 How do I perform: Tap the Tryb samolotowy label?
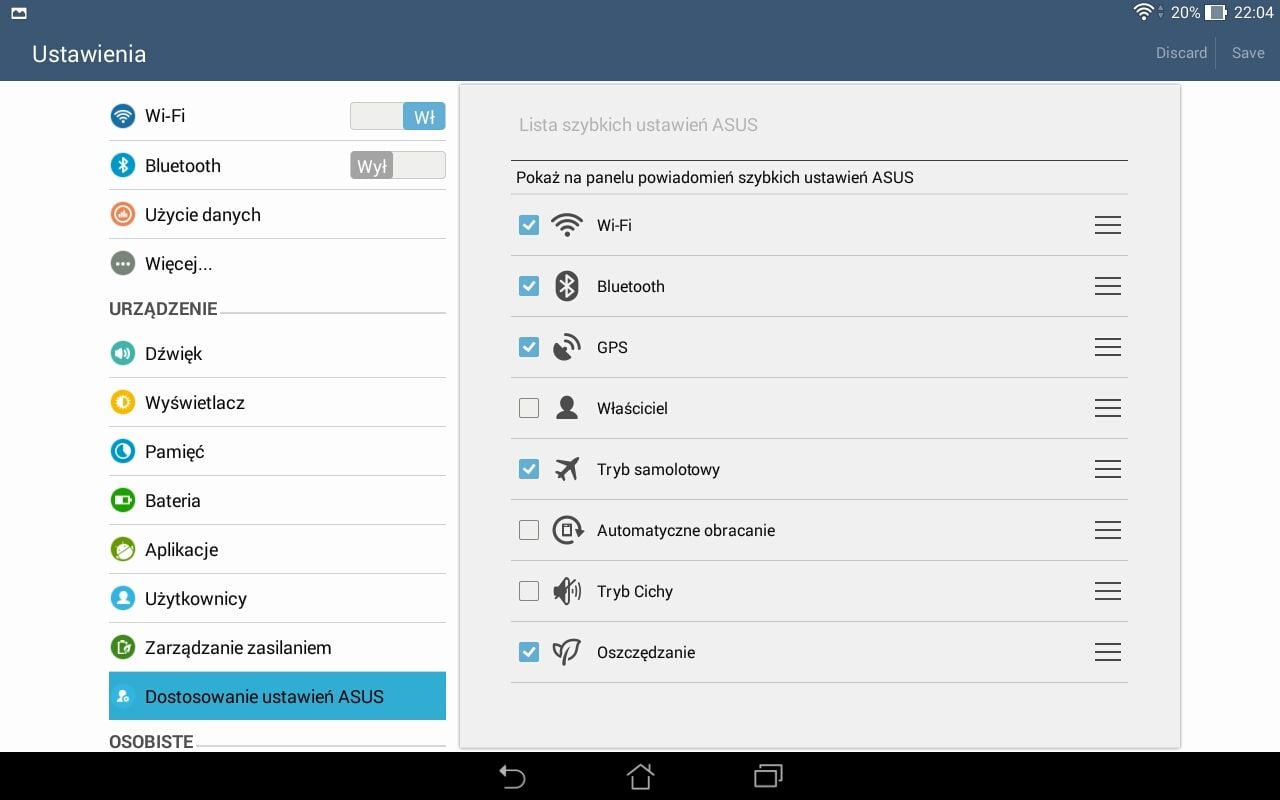click(x=658, y=469)
